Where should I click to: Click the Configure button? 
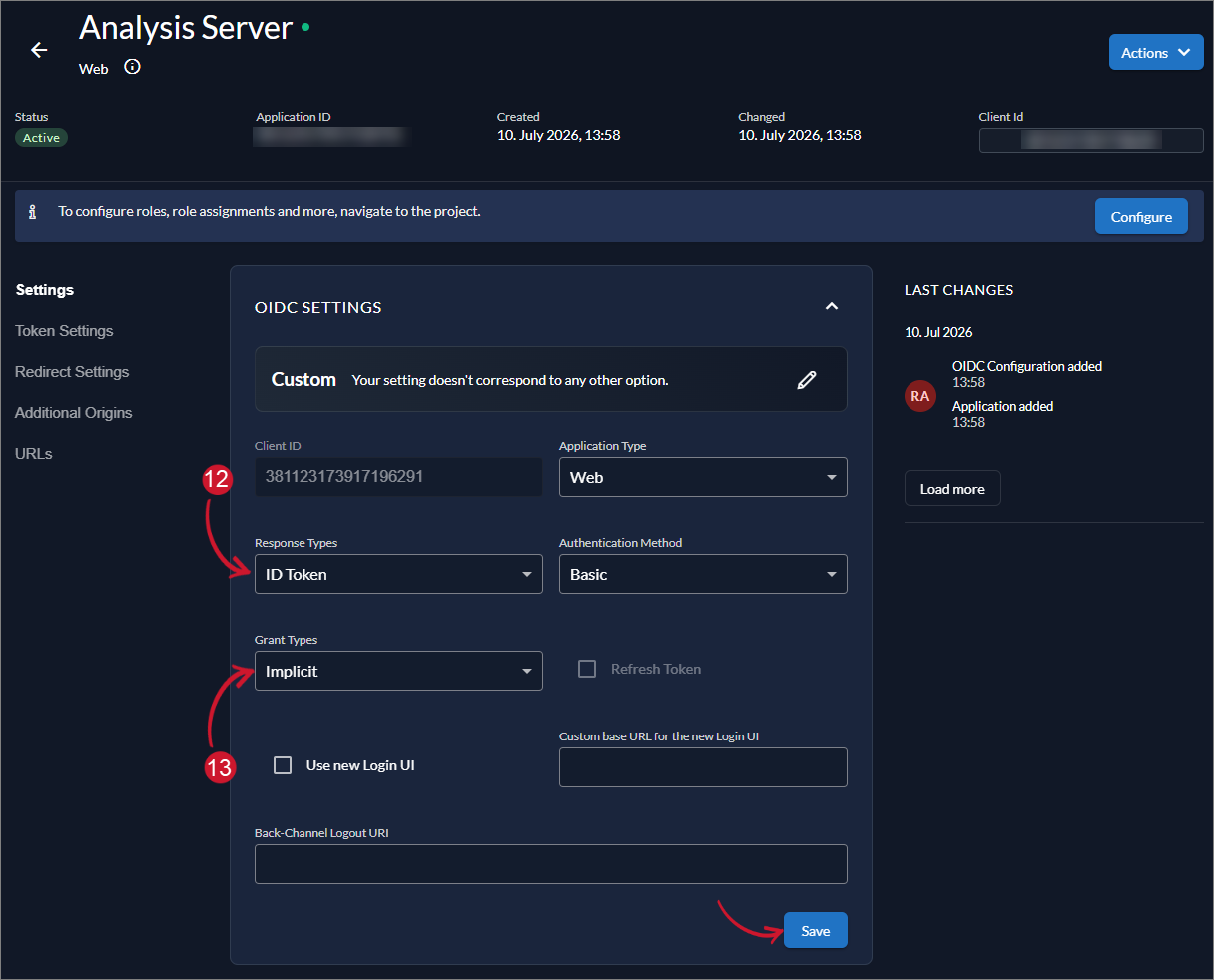tap(1141, 216)
